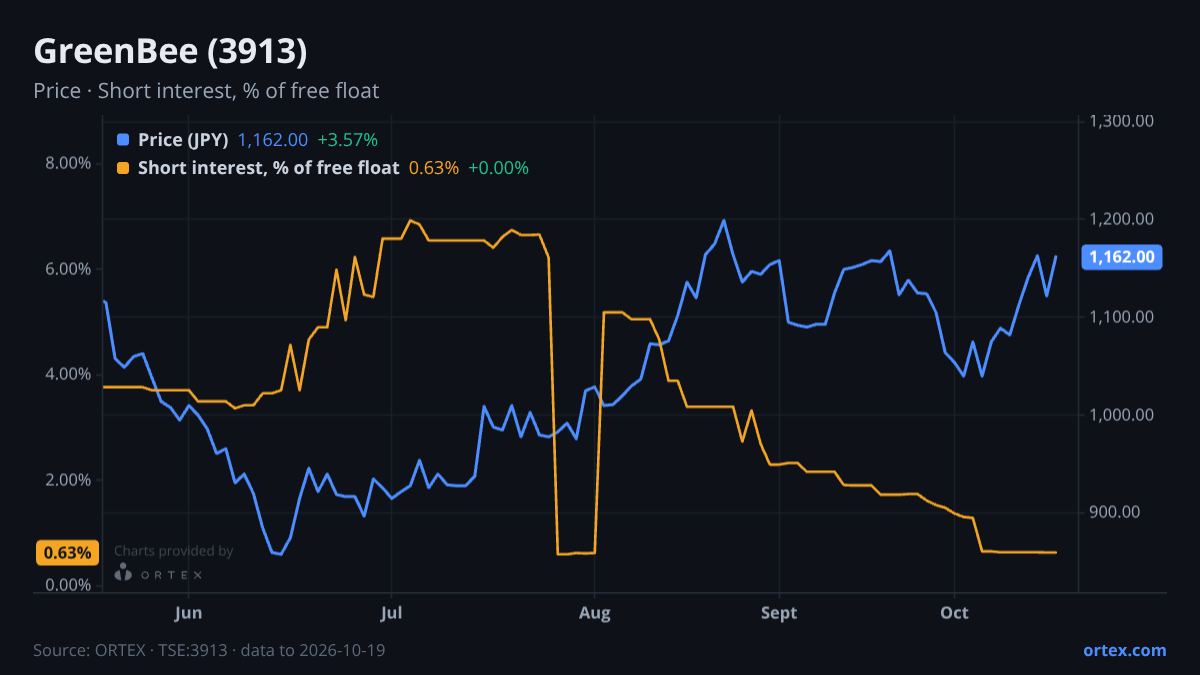Click the ORTEX logo icon
The image size is (1200, 675).
123,572
